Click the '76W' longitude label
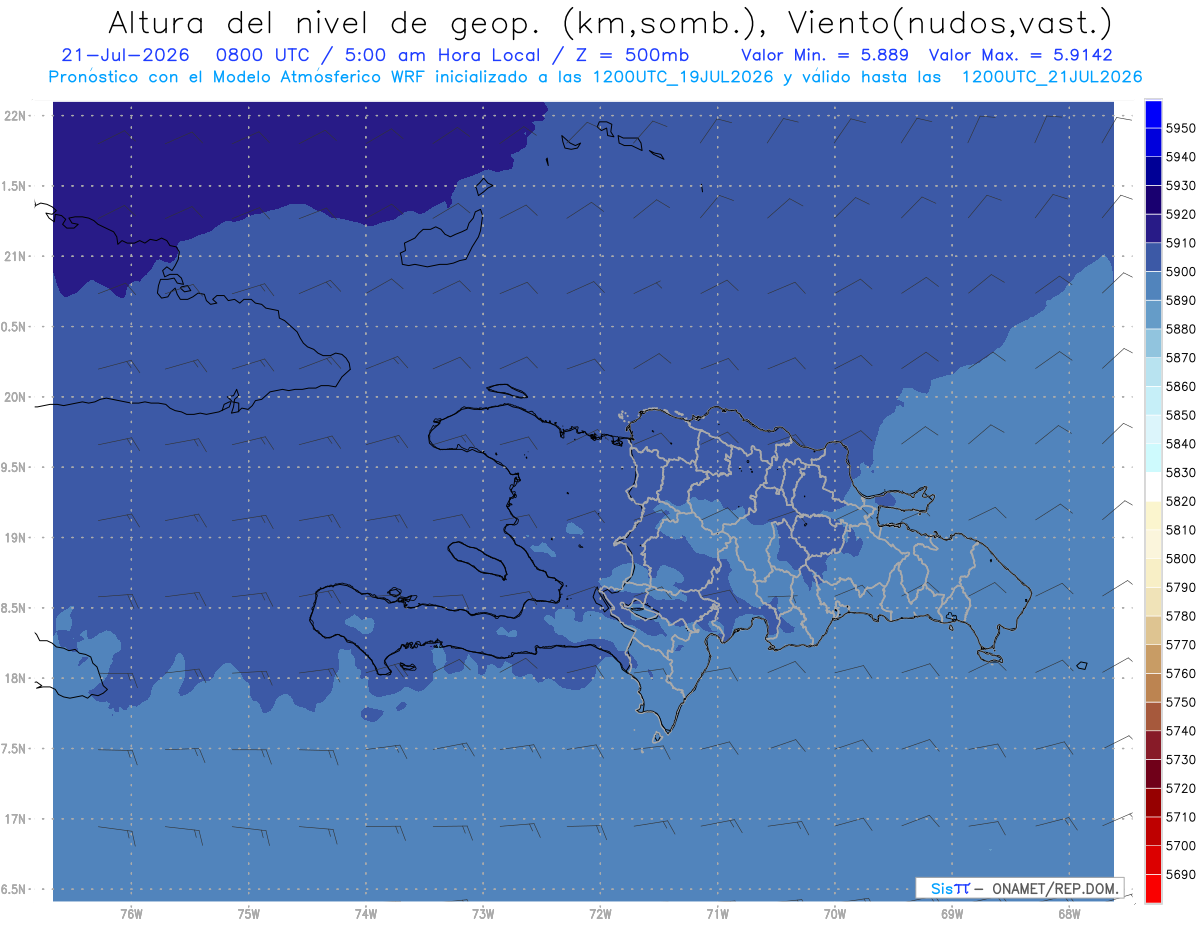 [131, 913]
